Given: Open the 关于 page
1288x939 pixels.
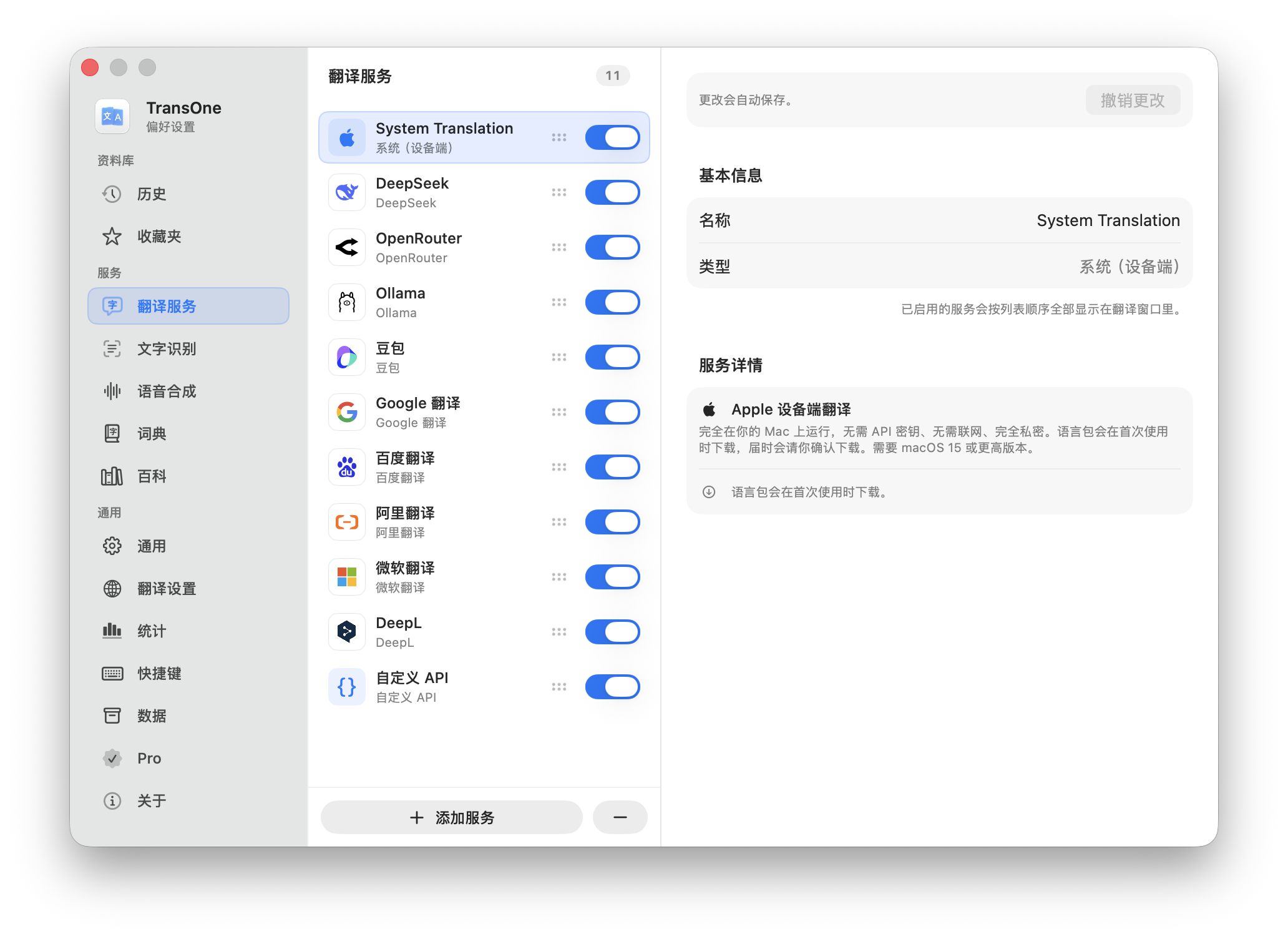Looking at the screenshot, I should [x=188, y=800].
